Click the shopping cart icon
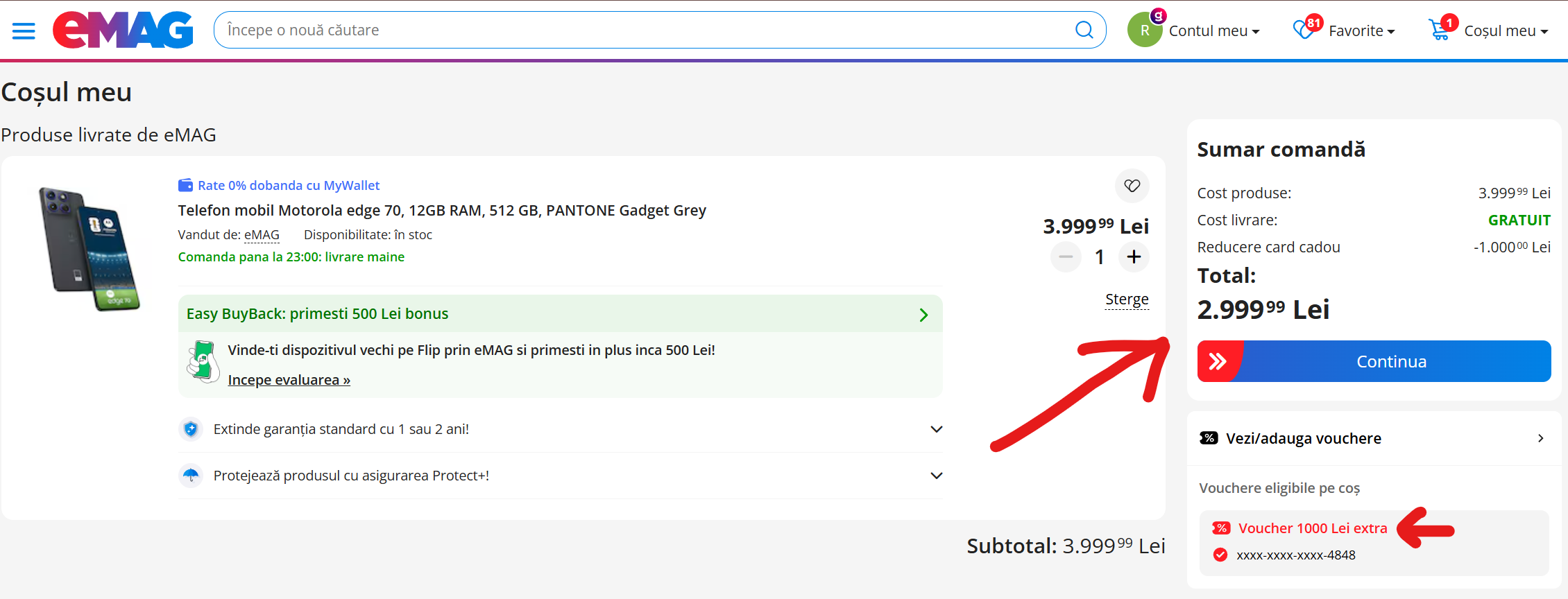The image size is (1568, 599). [x=1440, y=30]
